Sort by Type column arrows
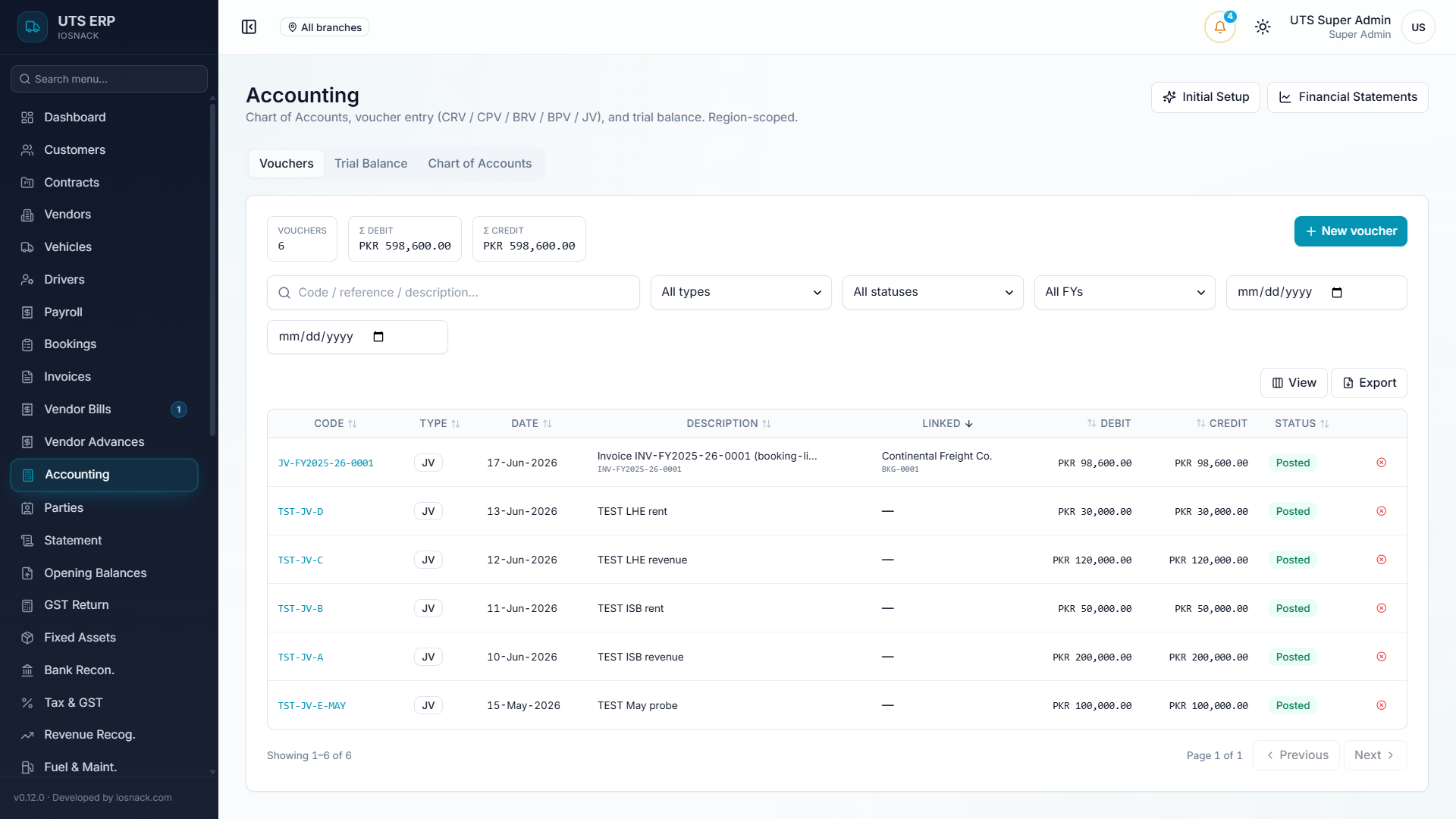The width and height of the screenshot is (1456, 819). tap(456, 424)
